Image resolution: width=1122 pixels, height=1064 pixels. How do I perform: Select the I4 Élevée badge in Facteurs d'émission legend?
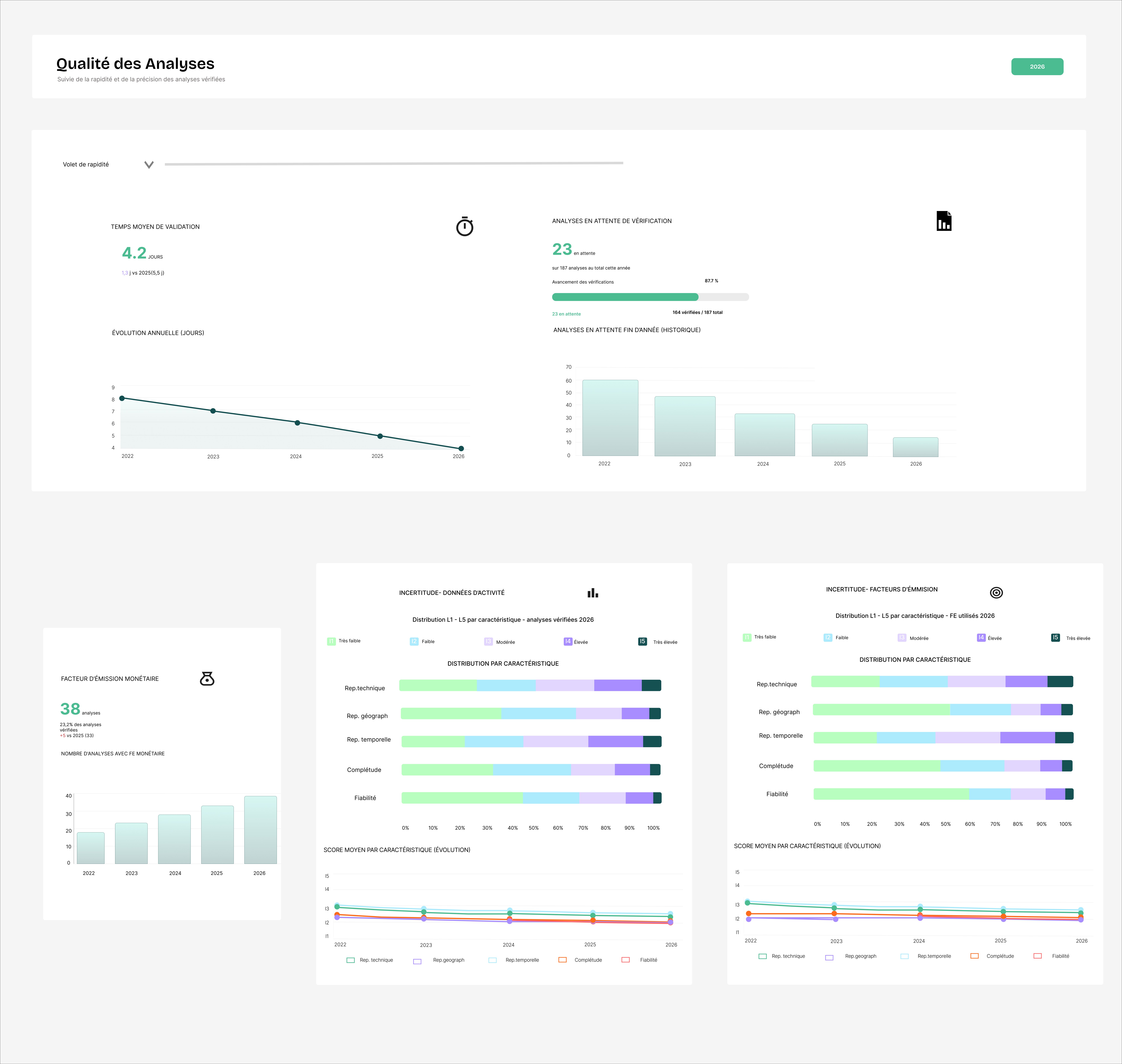pyautogui.click(x=981, y=637)
